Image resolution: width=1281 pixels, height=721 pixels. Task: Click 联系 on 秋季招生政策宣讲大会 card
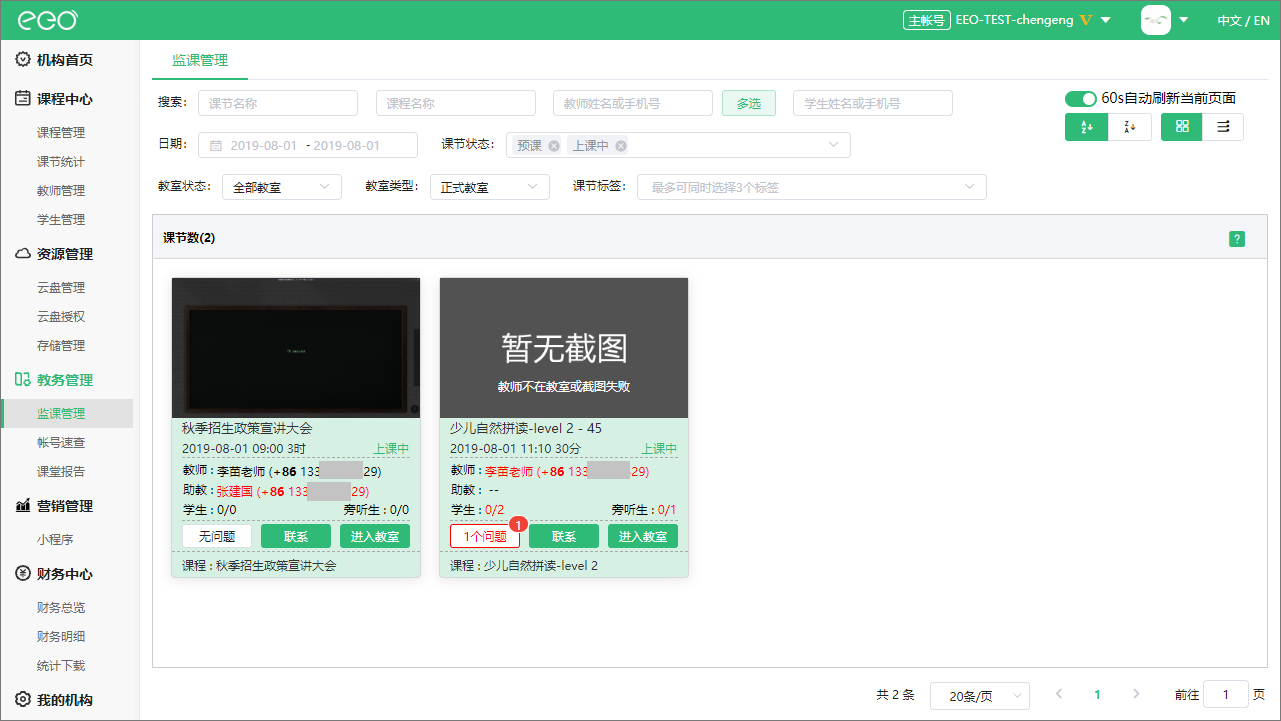pyautogui.click(x=296, y=536)
